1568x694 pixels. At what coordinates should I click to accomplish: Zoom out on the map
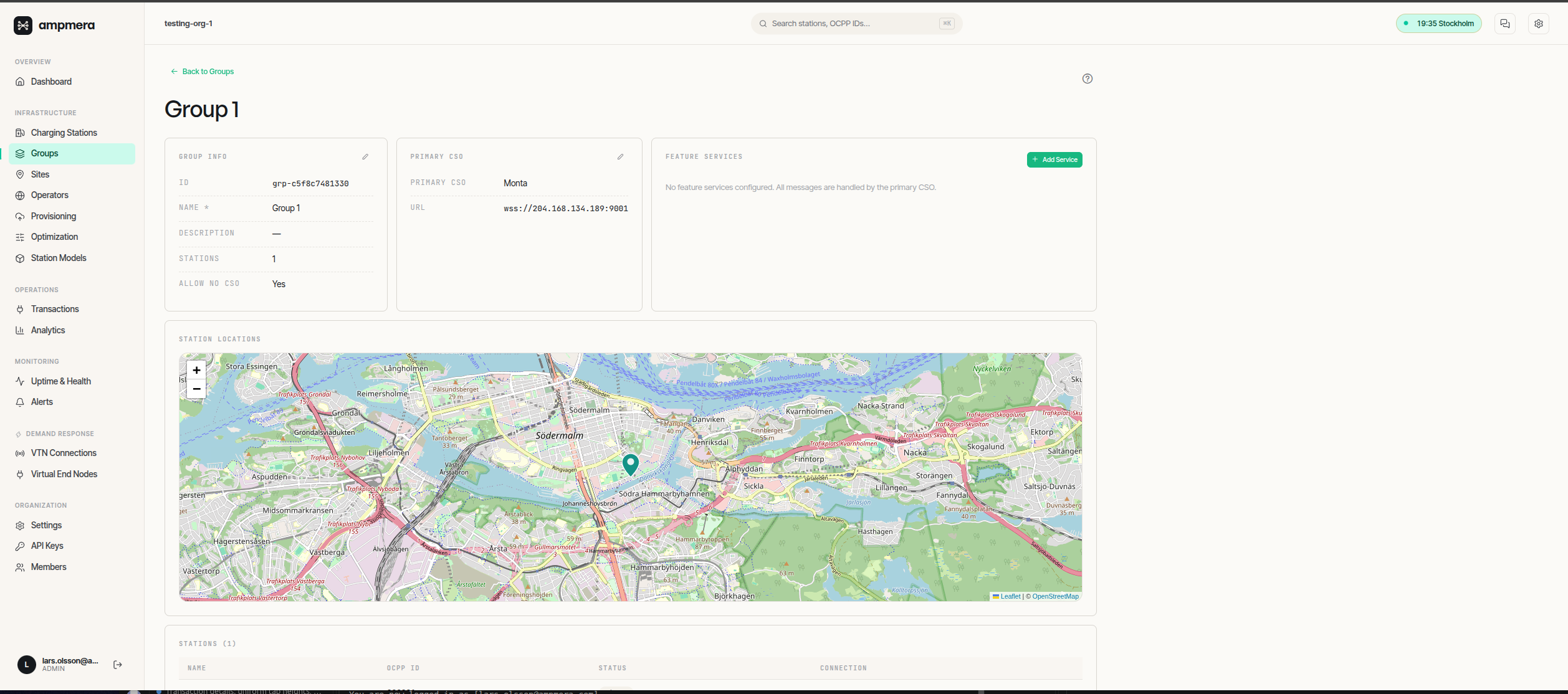[196, 389]
